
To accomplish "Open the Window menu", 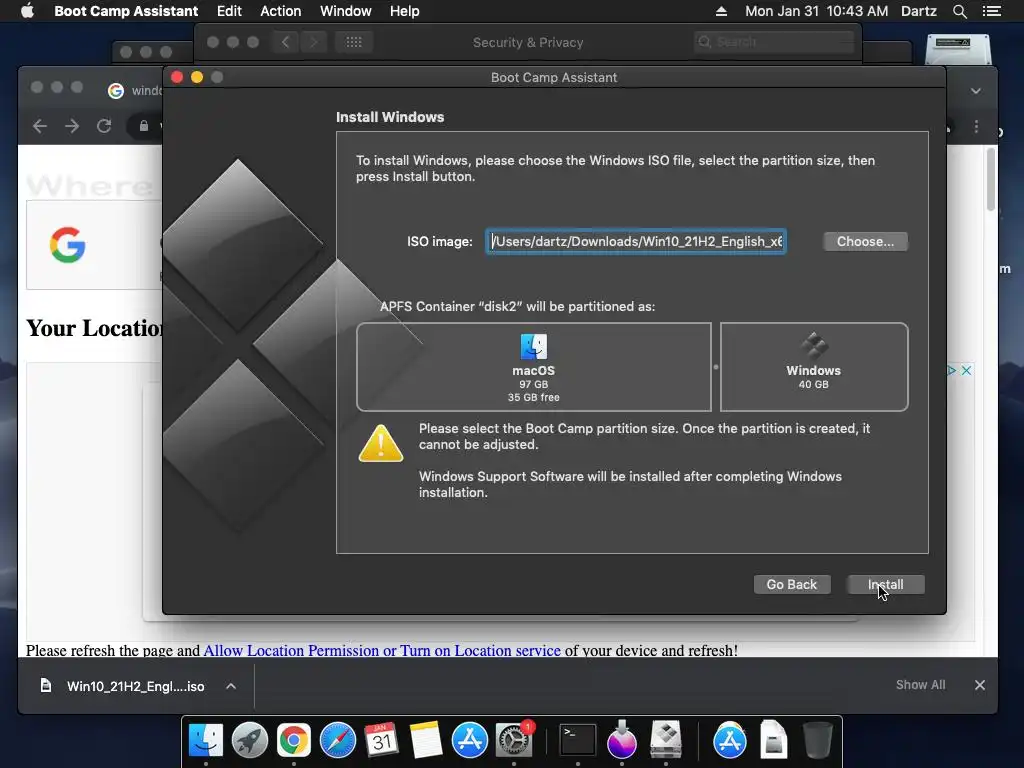I will point(345,11).
